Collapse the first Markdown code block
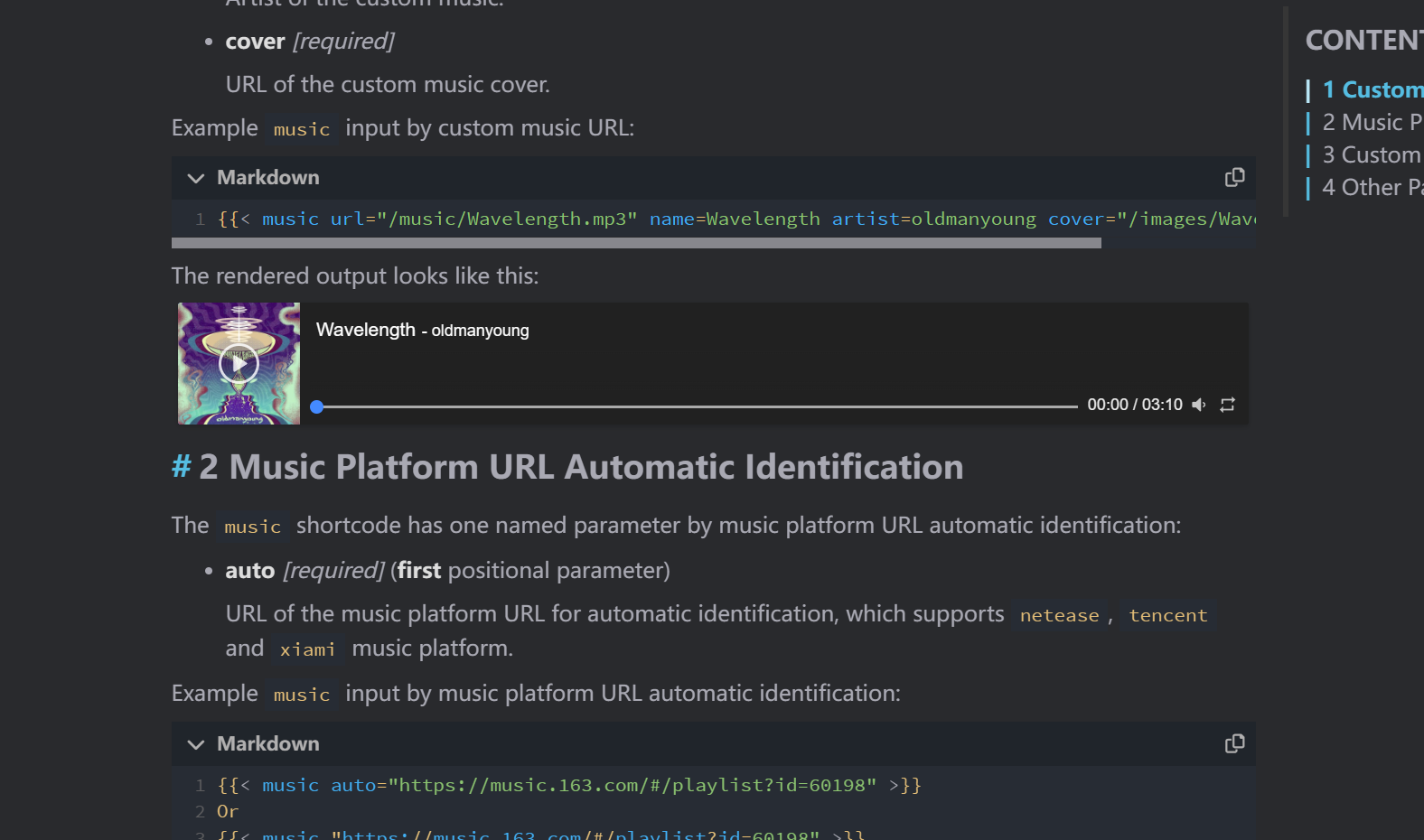Image resolution: width=1424 pixels, height=840 pixels. click(195, 178)
